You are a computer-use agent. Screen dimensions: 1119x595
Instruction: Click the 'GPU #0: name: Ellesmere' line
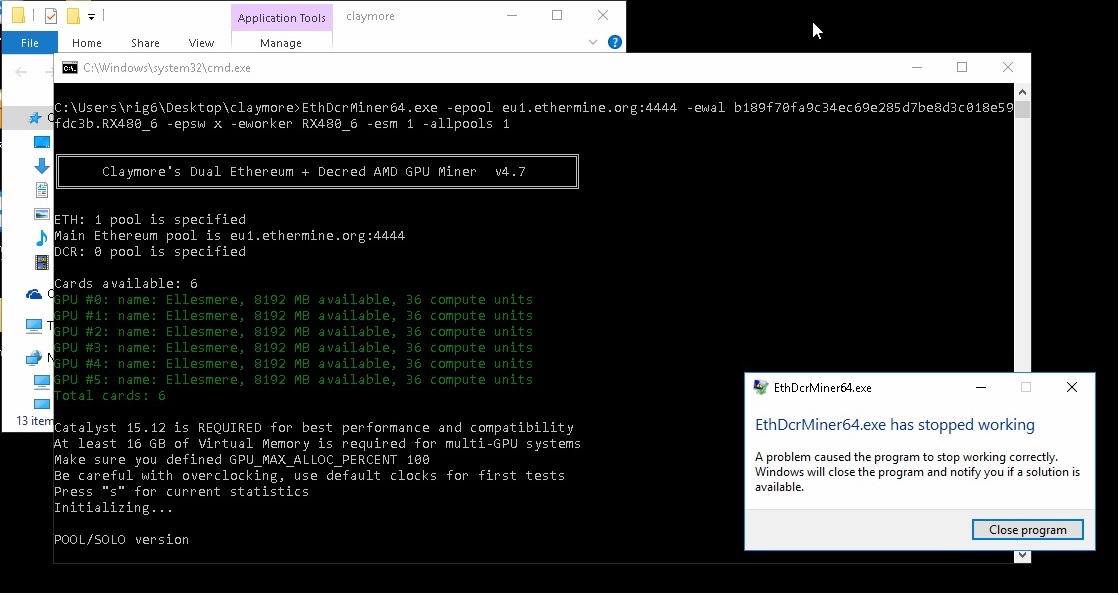click(293, 300)
